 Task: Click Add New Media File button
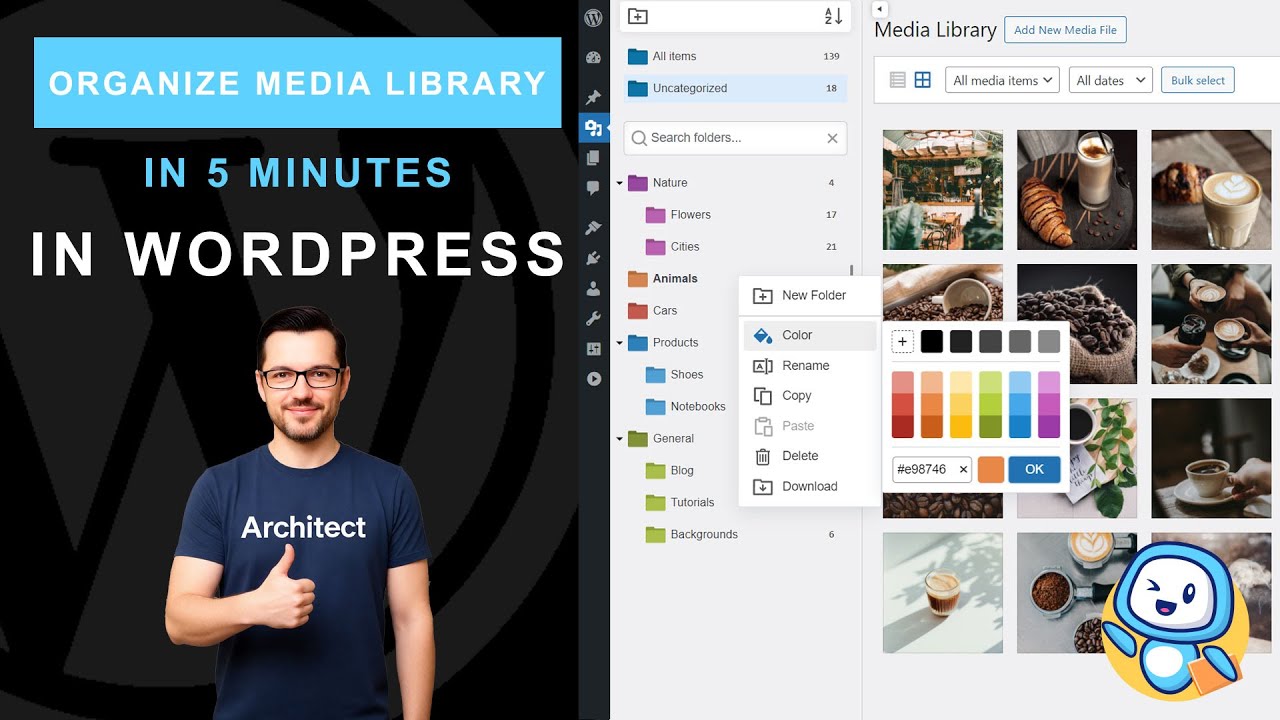pos(1065,30)
